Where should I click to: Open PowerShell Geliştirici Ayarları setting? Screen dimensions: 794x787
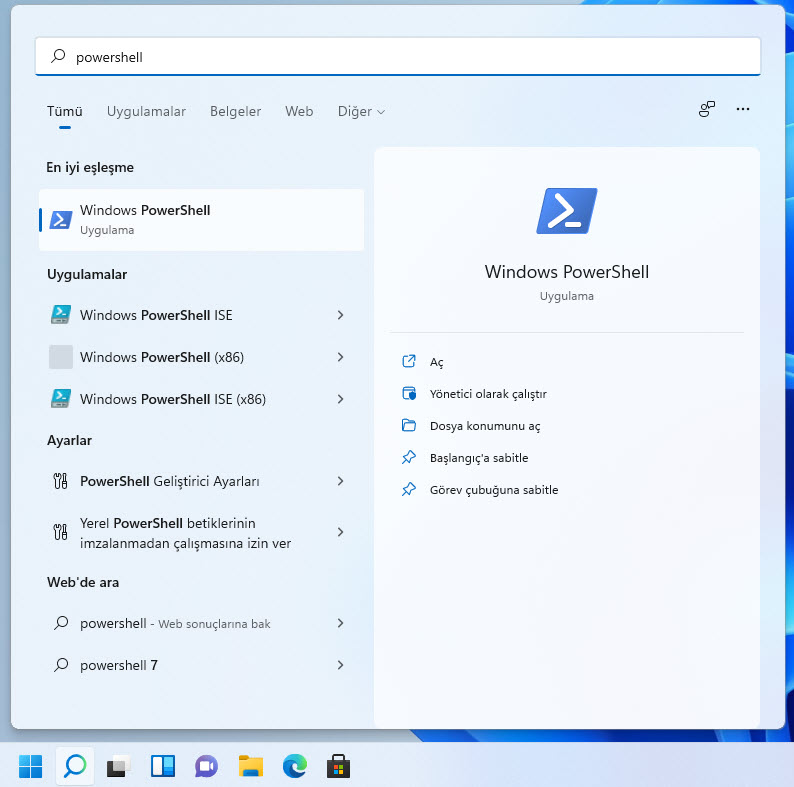202,481
